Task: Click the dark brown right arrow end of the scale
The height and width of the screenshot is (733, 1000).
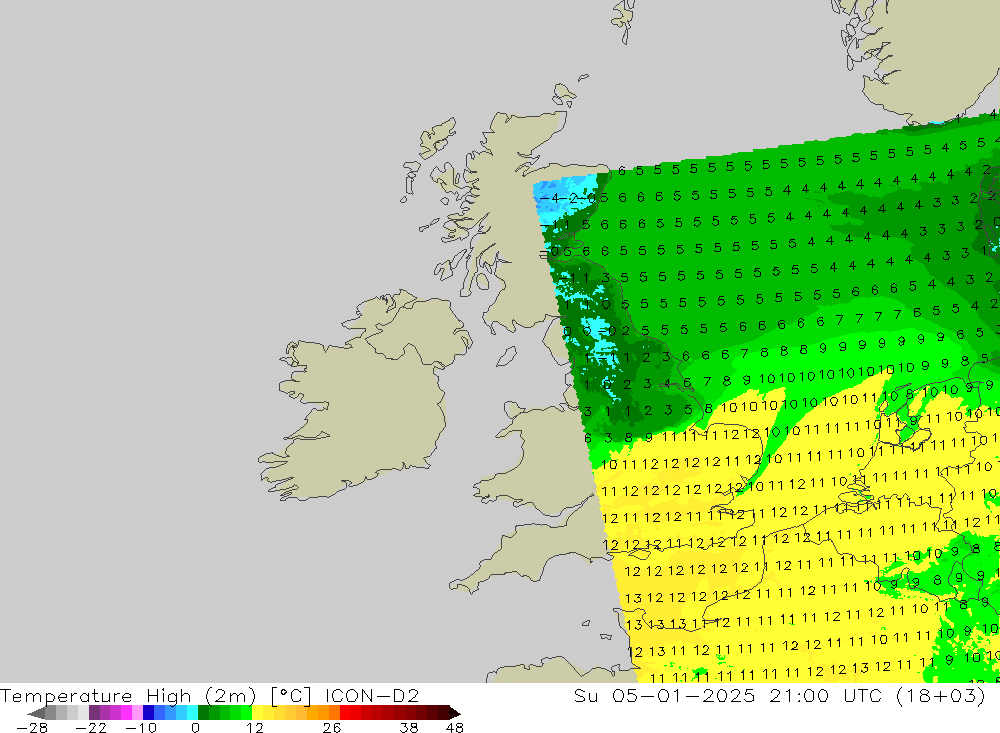Action: pyautogui.click(x=455, y=713)
